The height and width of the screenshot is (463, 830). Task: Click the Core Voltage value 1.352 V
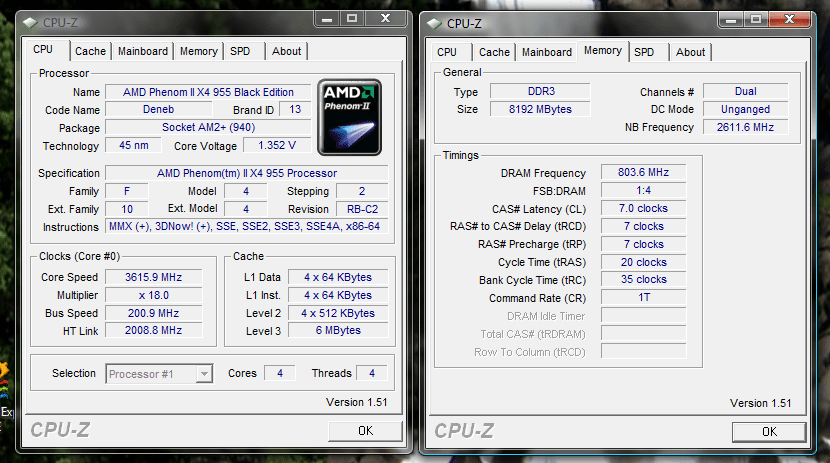pos(277,146)
